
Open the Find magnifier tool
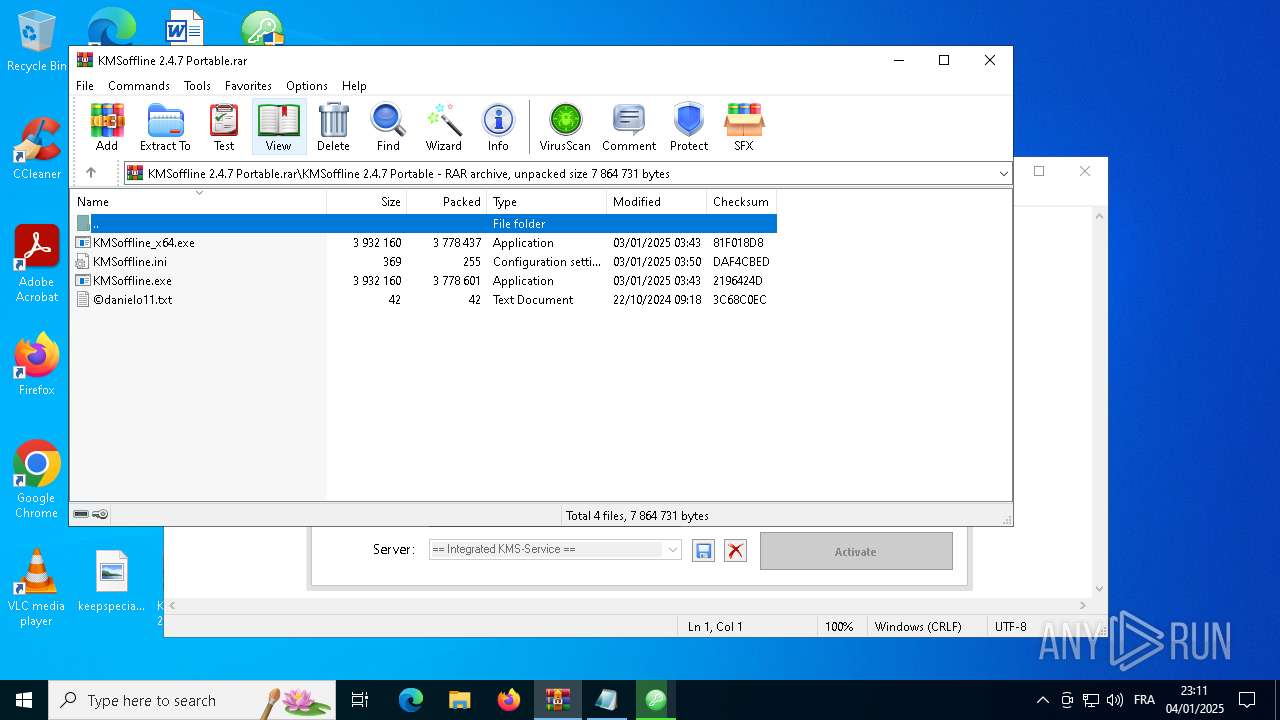(x=388, y=127)
